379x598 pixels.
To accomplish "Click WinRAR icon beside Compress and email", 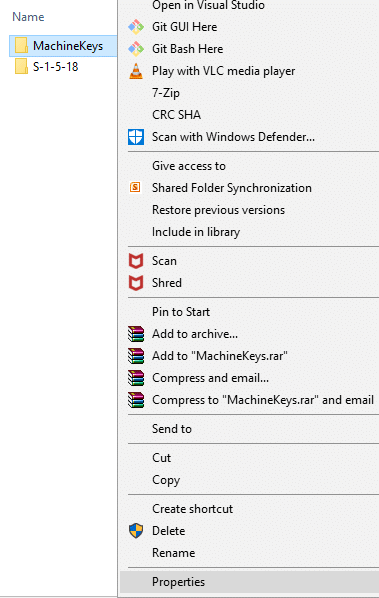I will click(x=136, y=378).
